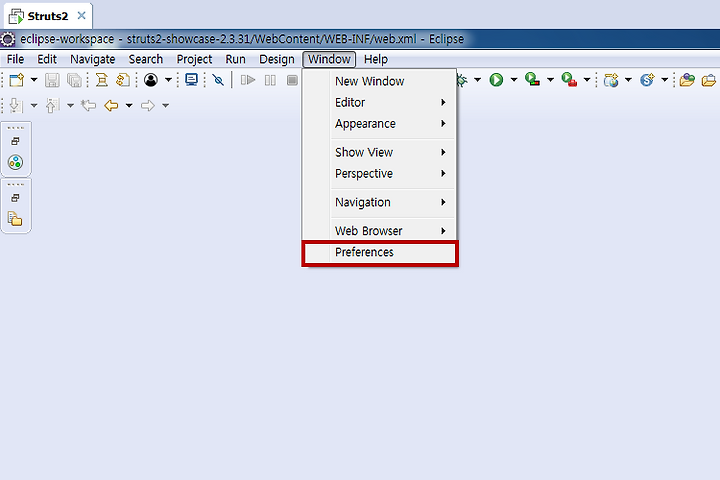Open the External Tools dropdown arrow

pyautogui.click(x=587, y=80)
